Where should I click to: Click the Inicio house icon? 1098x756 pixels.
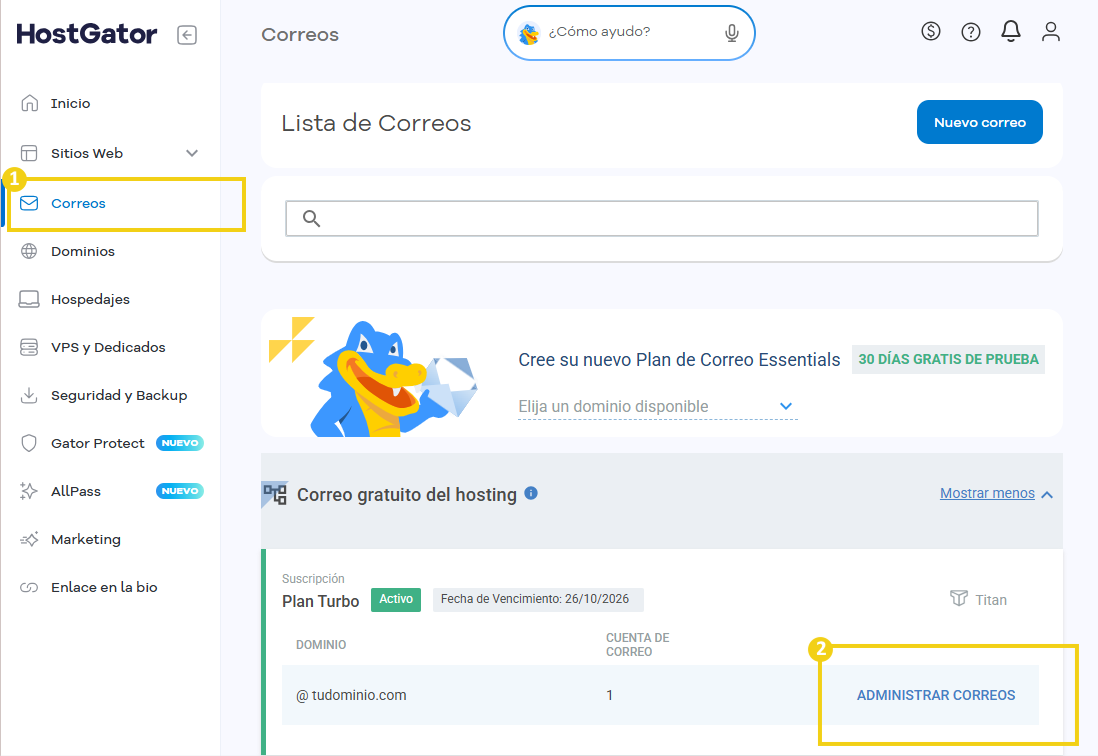29,103
